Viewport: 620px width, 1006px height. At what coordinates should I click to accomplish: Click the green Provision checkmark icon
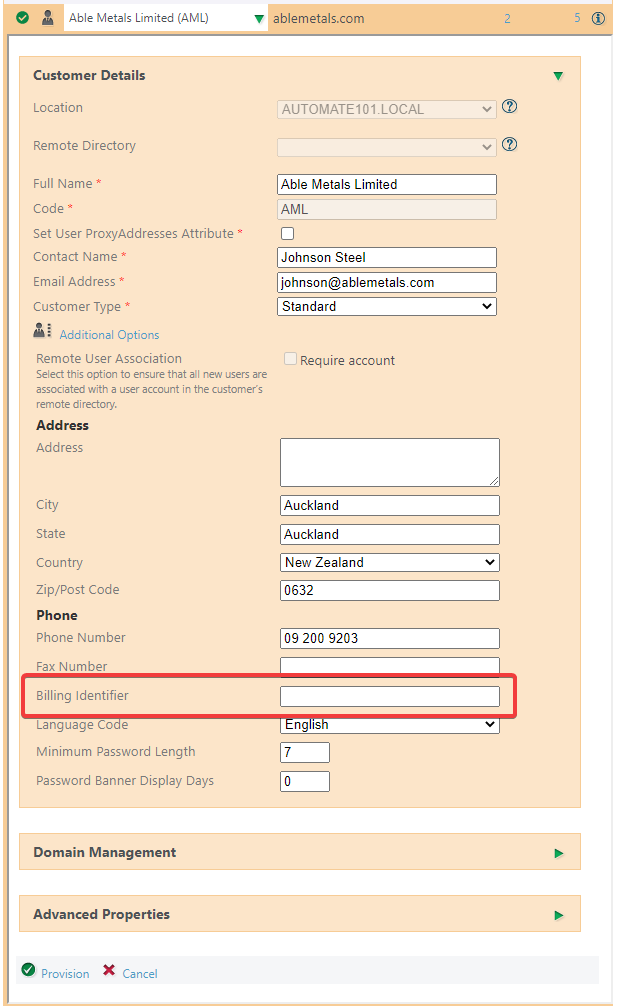pyautogui.click(x=28, y=971)
